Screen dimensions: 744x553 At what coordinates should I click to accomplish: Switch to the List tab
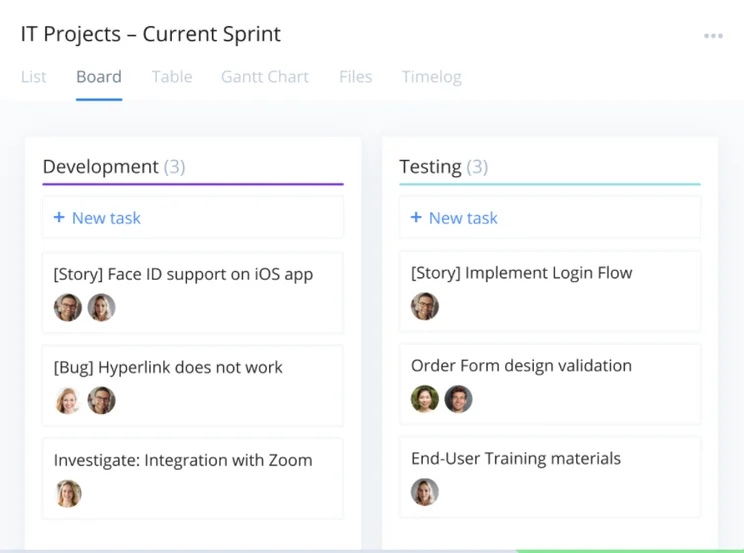(34, 76)
